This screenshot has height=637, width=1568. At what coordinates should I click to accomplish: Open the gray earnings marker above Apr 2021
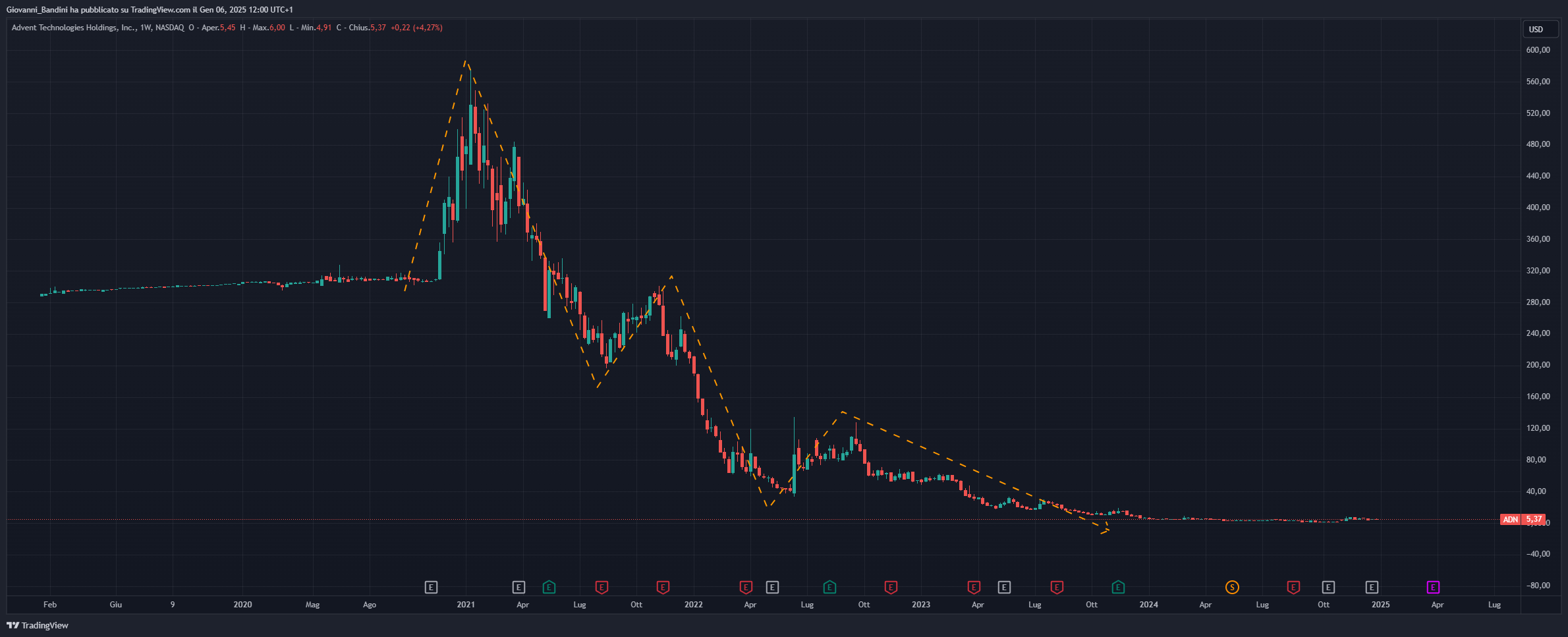pos(518,587)
